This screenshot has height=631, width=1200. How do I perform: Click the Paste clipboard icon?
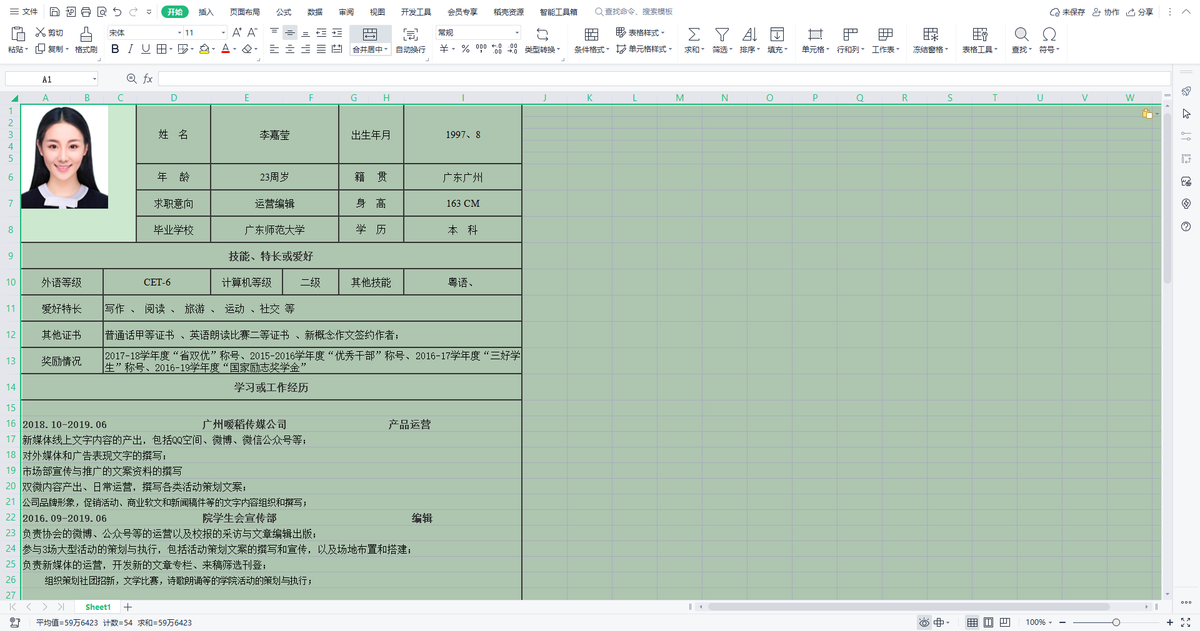pos(17,34)
